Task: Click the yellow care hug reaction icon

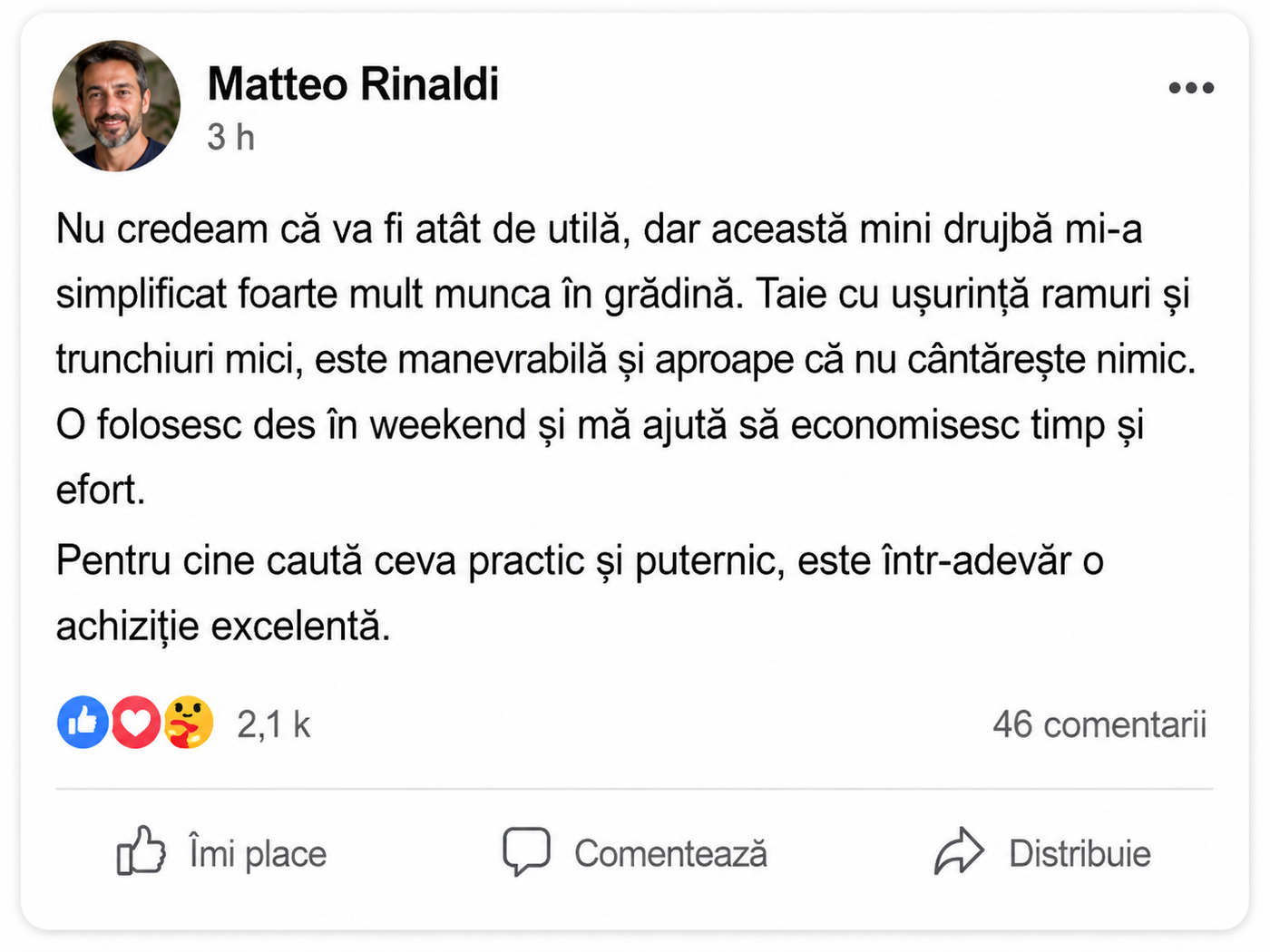Action: (189, 723)
